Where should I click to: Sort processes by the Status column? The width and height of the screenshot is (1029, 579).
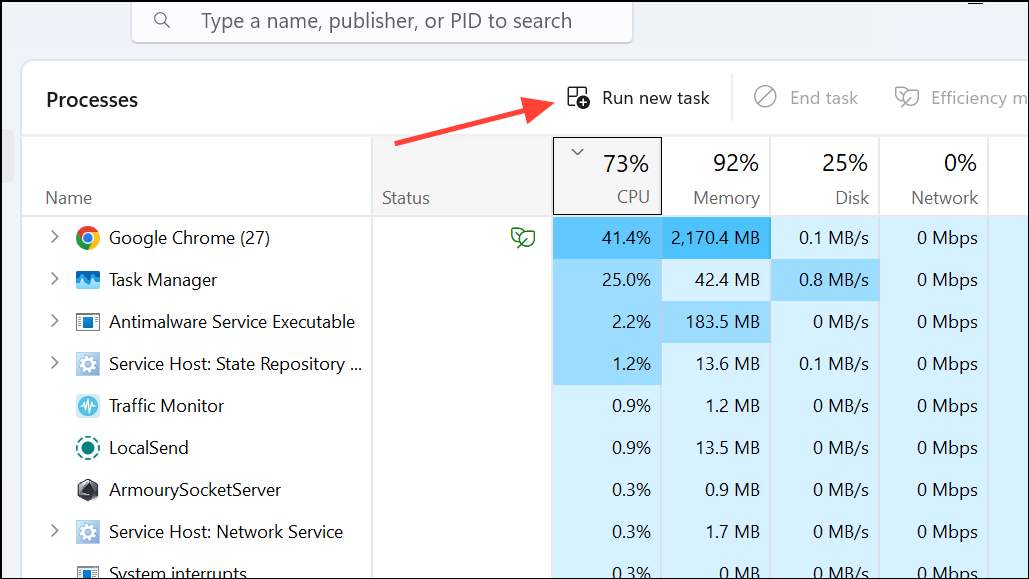click(462, 177)
